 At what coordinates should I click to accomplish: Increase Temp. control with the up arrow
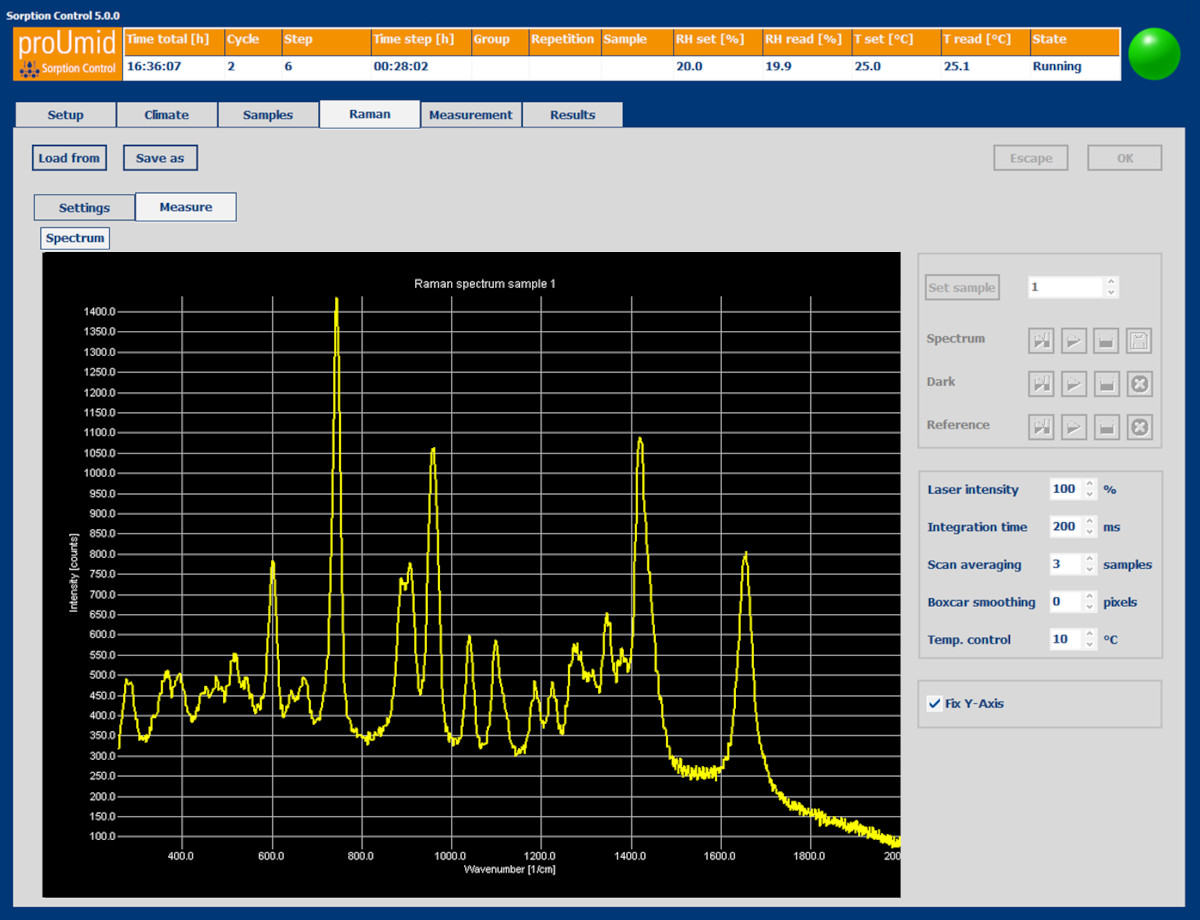pos(1090,634)
